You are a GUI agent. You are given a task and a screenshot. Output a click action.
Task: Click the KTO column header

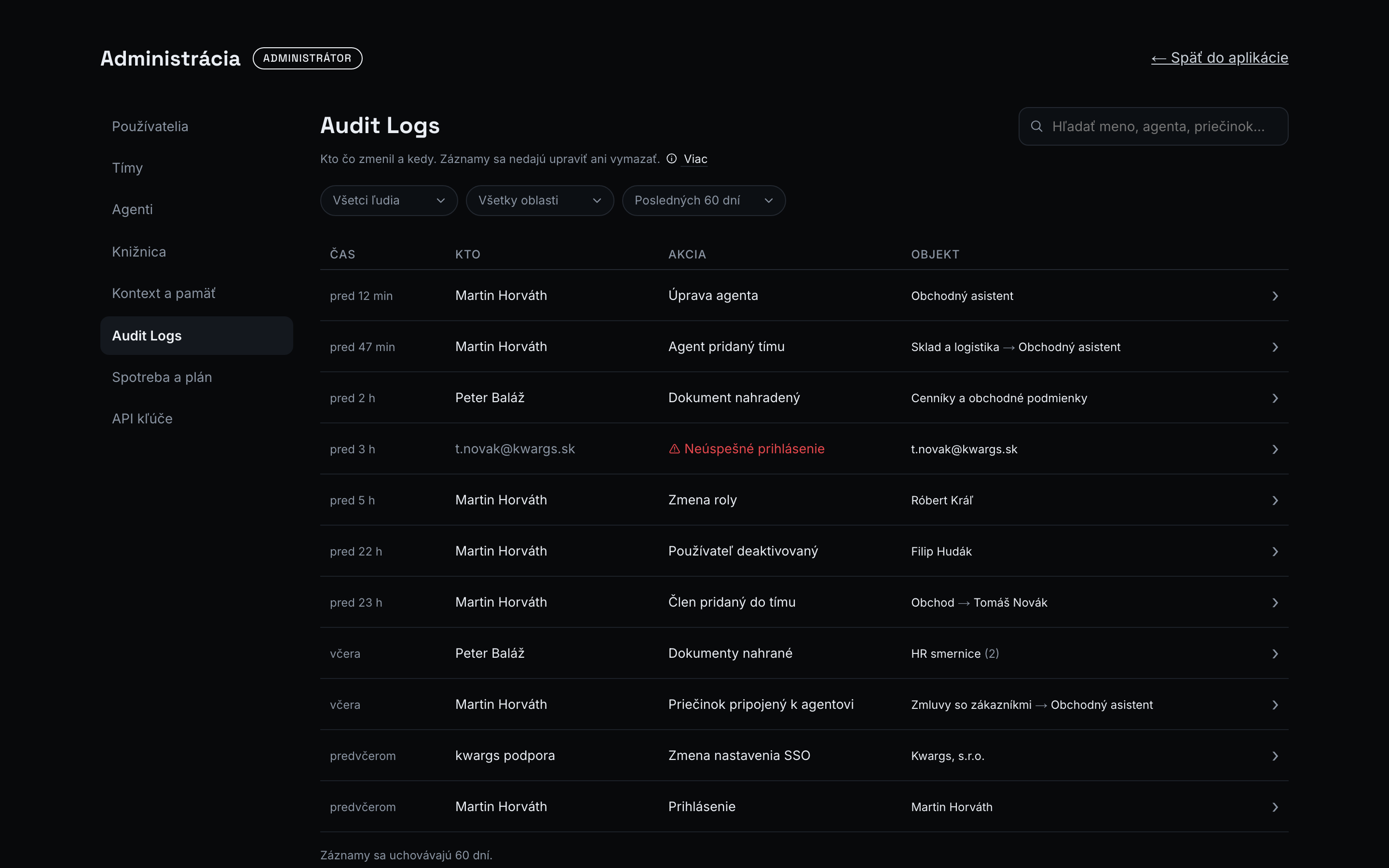click(468, 254)
